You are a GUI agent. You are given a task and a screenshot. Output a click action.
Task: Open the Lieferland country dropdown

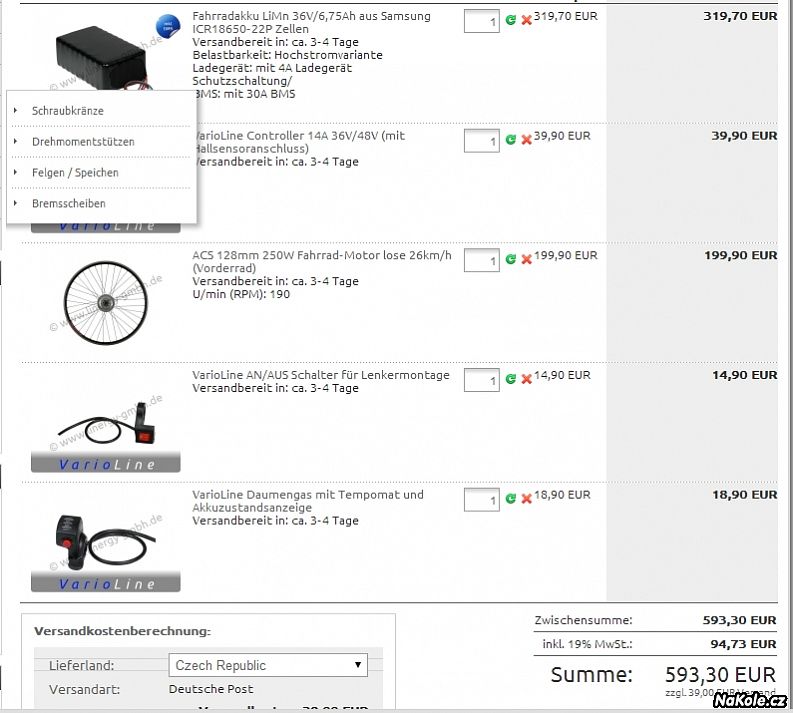(268, 665)
